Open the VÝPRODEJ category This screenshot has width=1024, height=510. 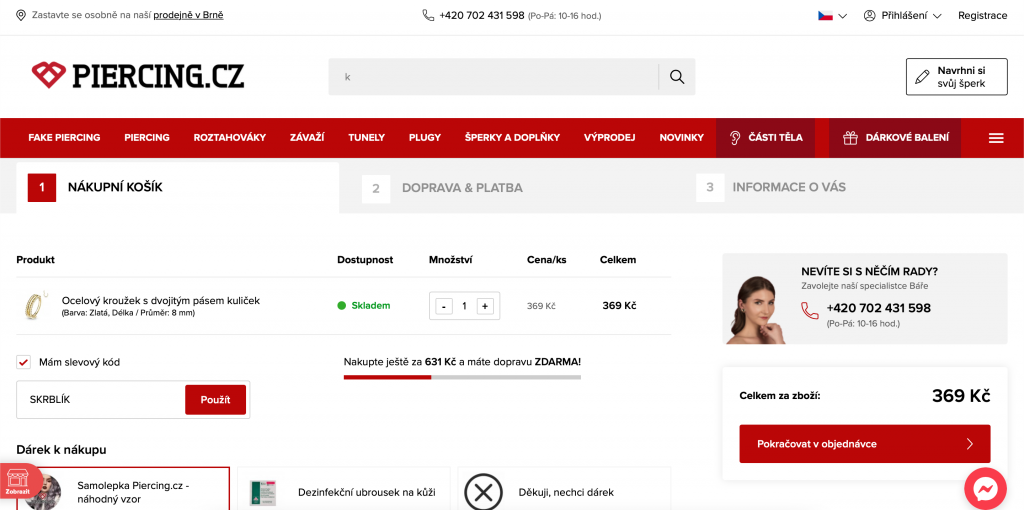pyautogui.click(x=609, y=138)
